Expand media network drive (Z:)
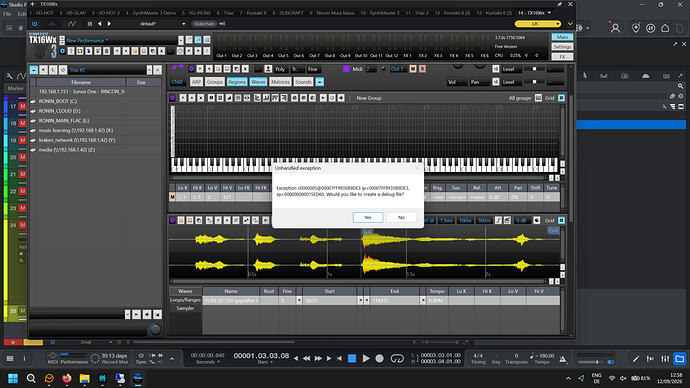Screen dimensions: 690x388 click(33, 150)
